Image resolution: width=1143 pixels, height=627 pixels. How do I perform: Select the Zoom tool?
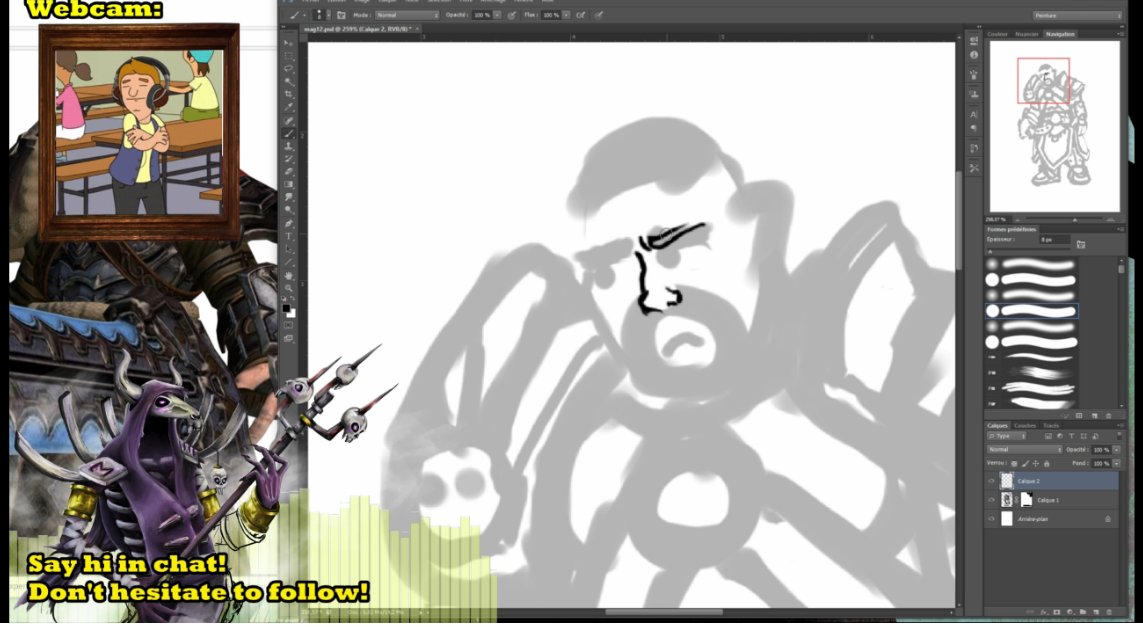tap(288, 289)
